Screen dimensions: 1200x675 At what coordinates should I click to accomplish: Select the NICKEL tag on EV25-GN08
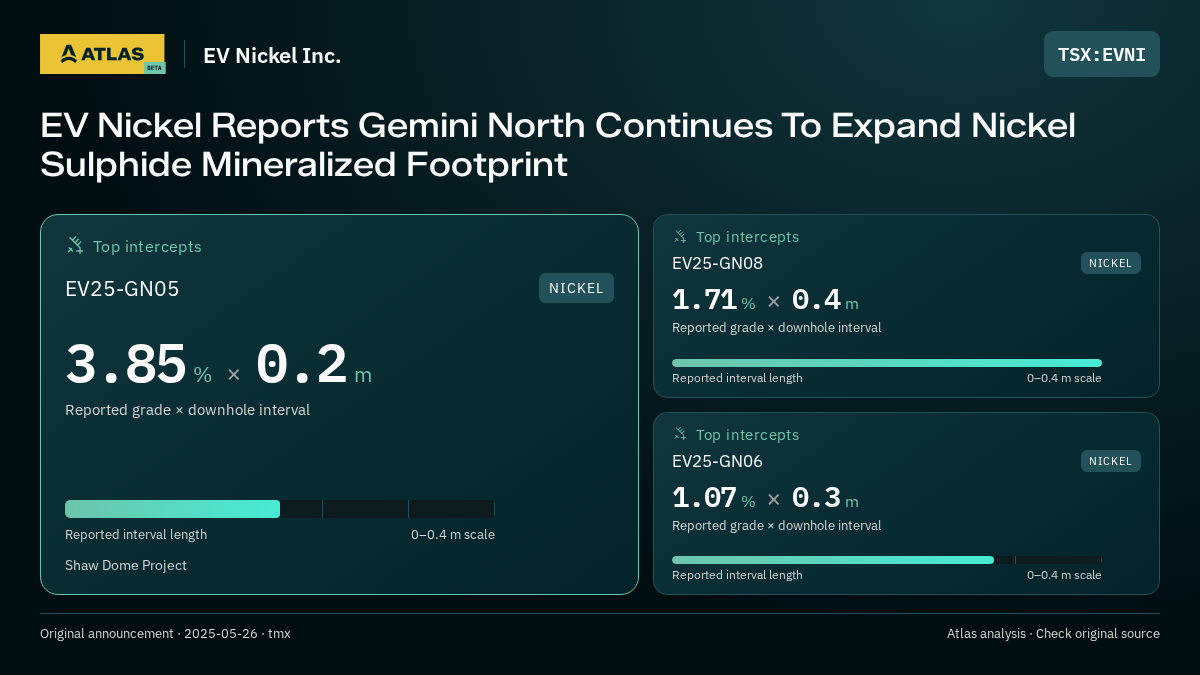click(x=1111, y=263)
